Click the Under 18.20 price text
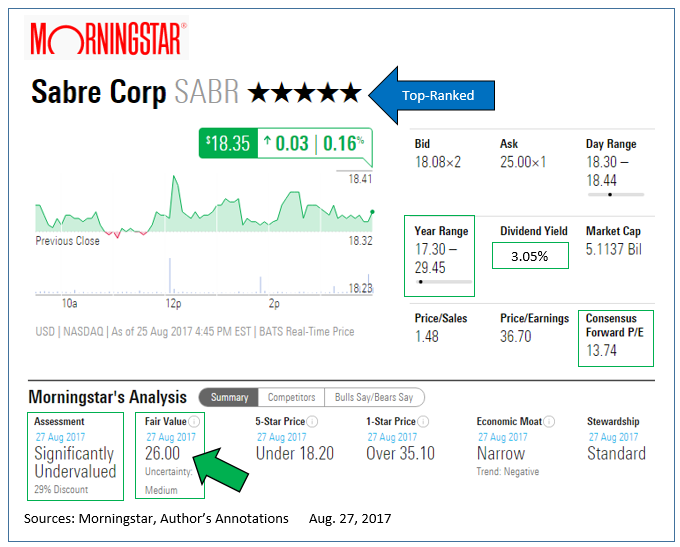This screenshot has width=680, height=547. pos(295,454)
